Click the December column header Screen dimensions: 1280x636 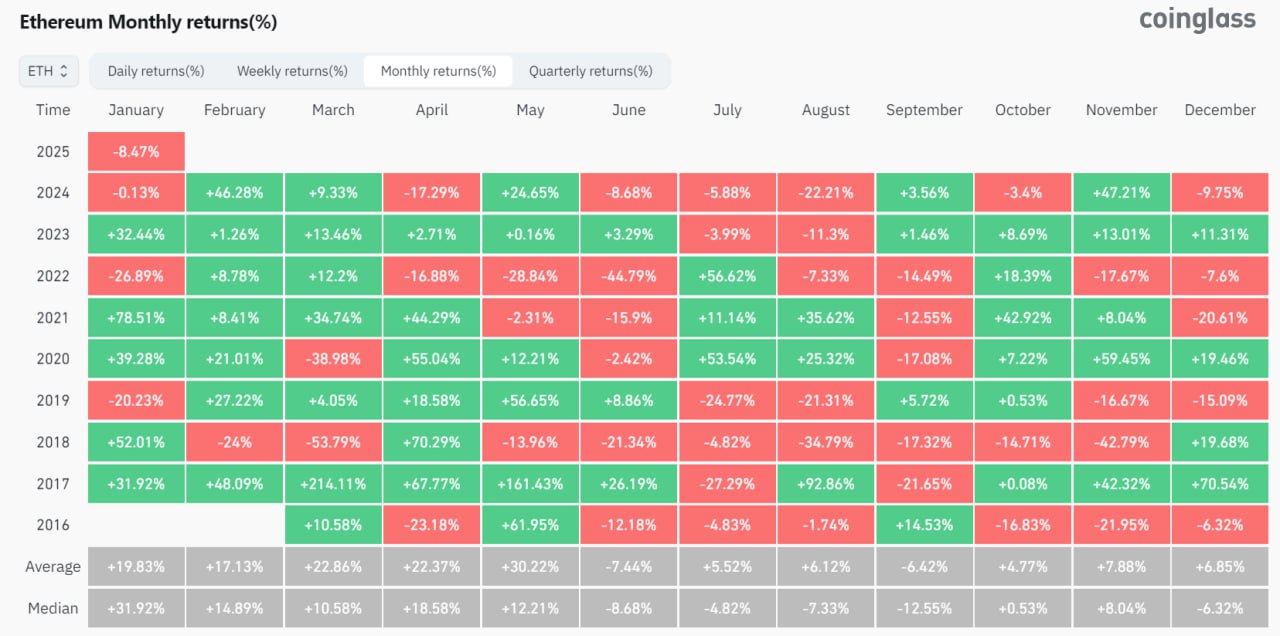(x=1219, y=110)
